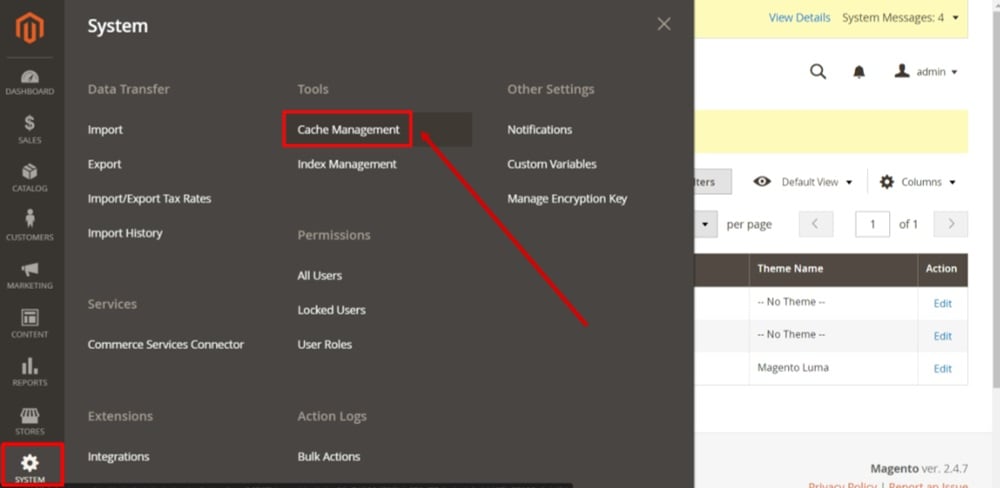Open Import/Export Tax Rates
The width and height of the screenshot is (1000, 488).
tap(149, 198)
